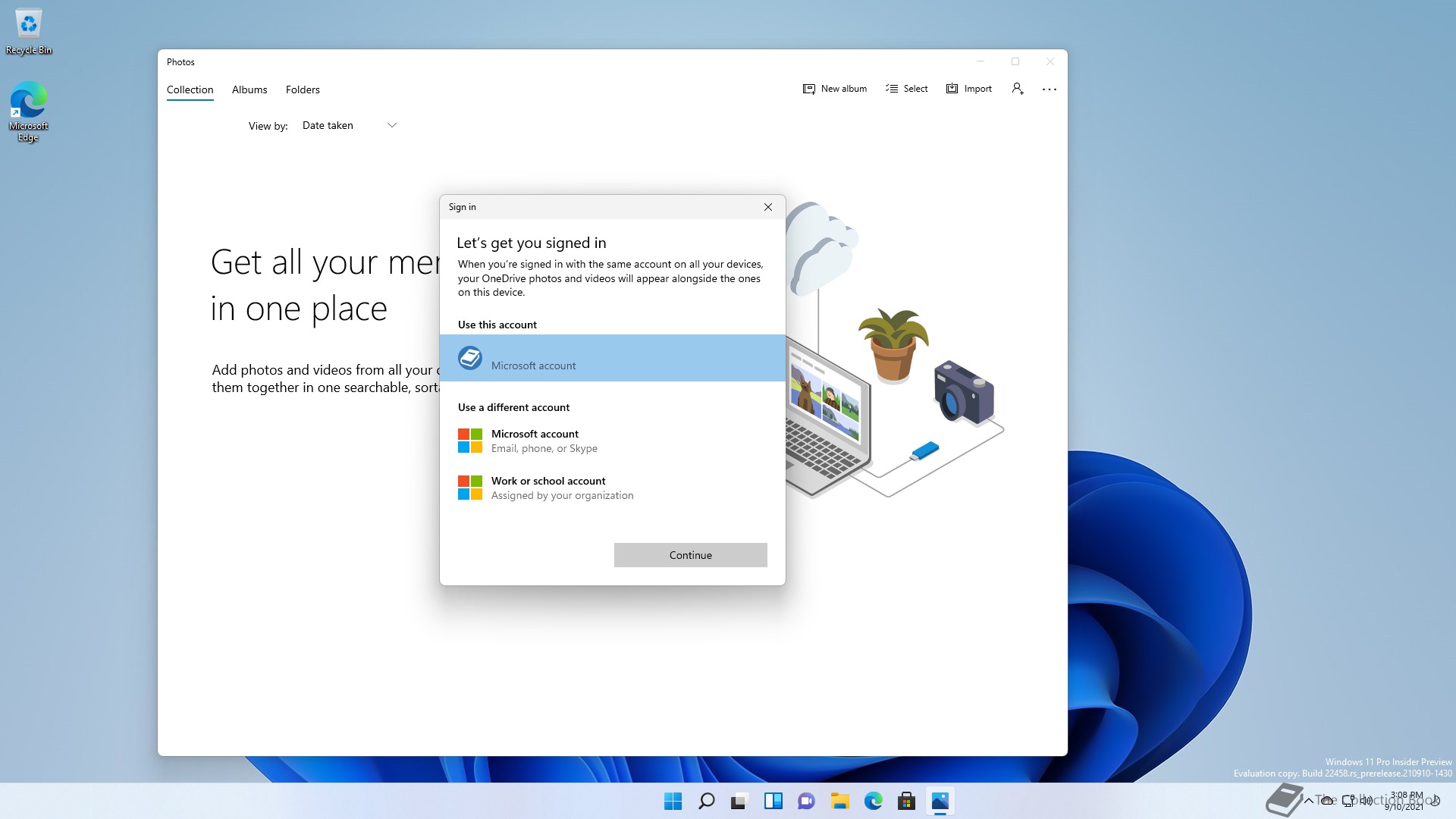Image resolution: width=1456 pixels, height=819 pixels.
Task: Click the Import icon in Photos toolbar
Action: 952,89
